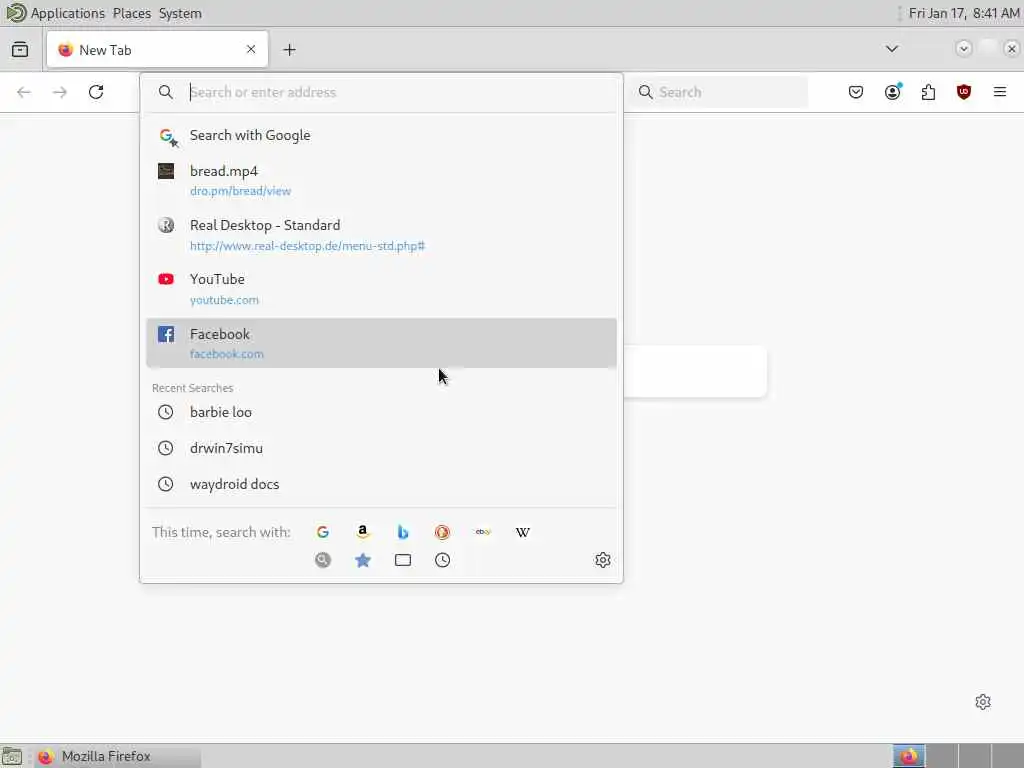Image resolution: width=1024 pixels, height=768 pixels.
Task: Expand the list all tabs chevron
Action: click(x=891, y=49)
